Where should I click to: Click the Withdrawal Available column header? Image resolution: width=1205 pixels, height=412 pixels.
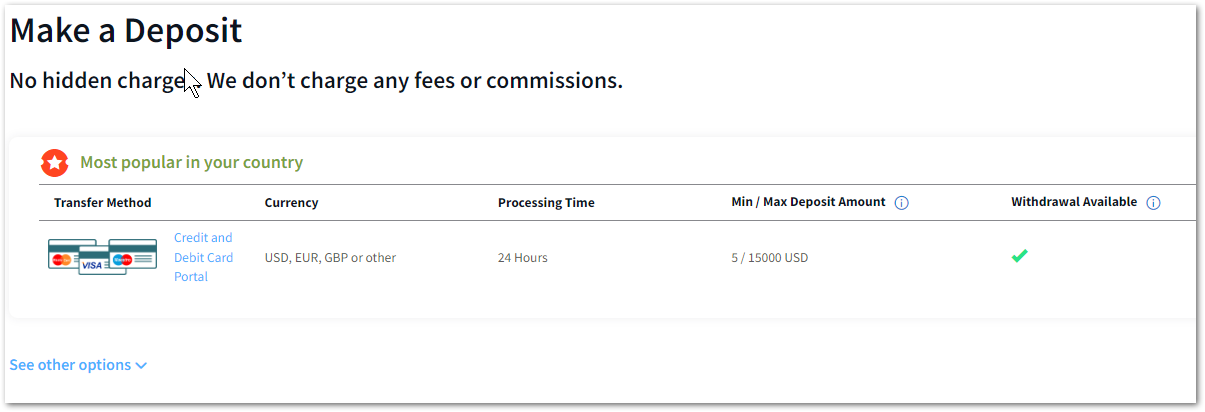(x=1074, y=202)
